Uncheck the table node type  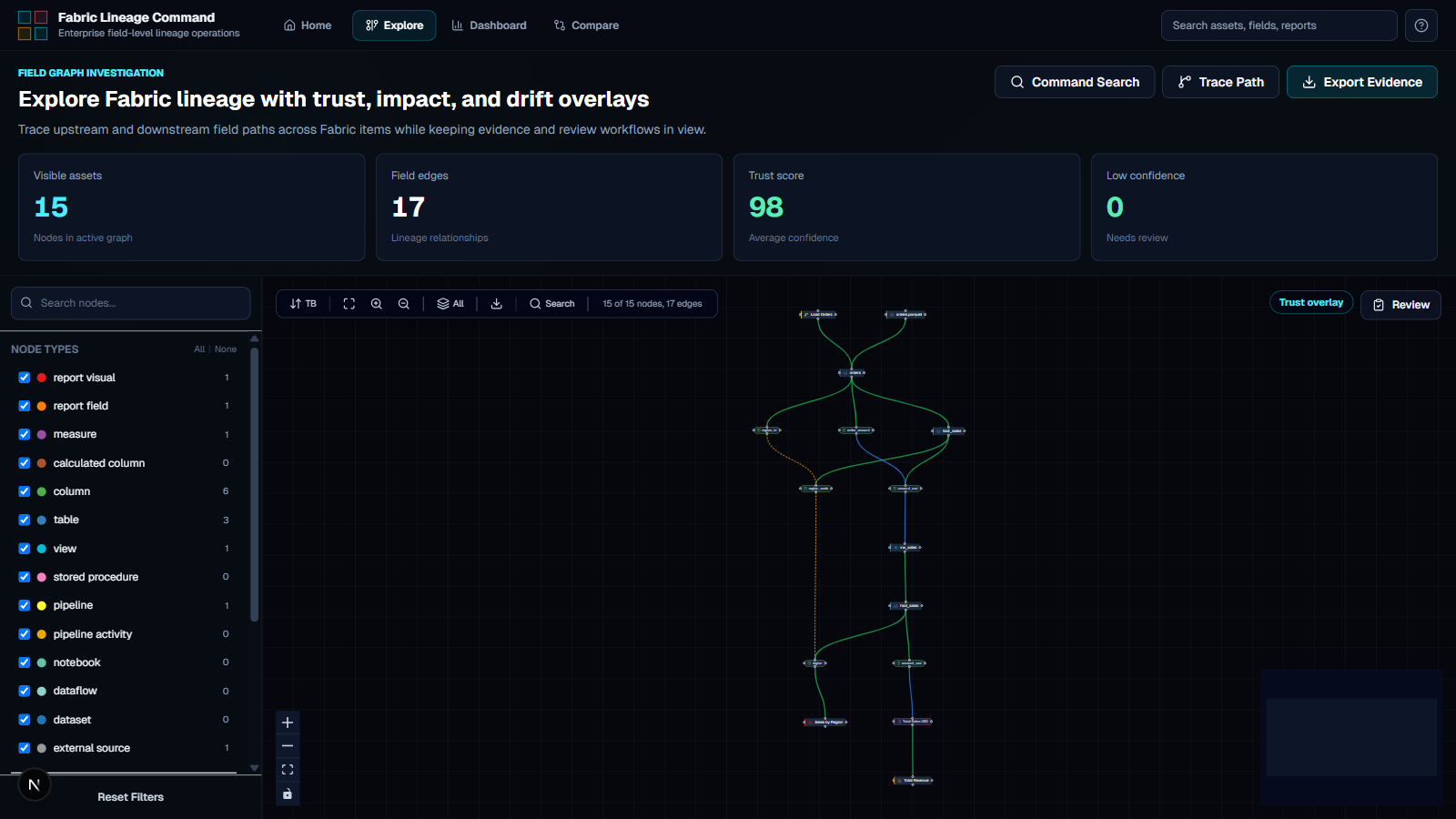[x=25, y=521]
